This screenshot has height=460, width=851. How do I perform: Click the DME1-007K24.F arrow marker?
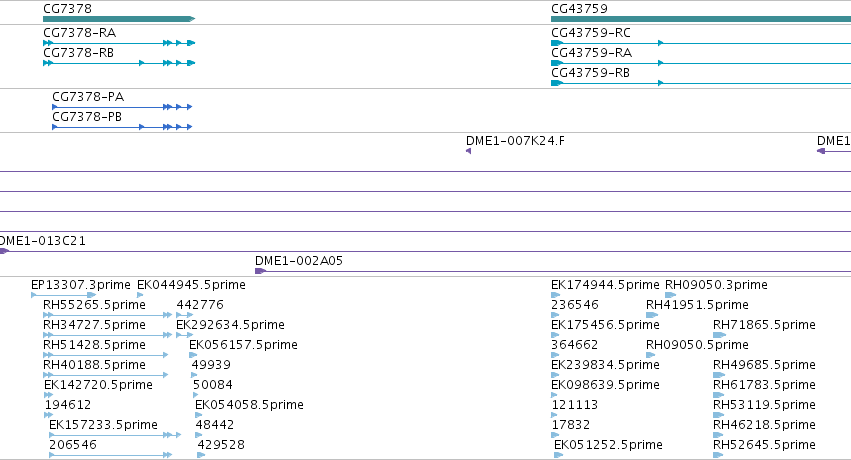[x=468, y=151]
